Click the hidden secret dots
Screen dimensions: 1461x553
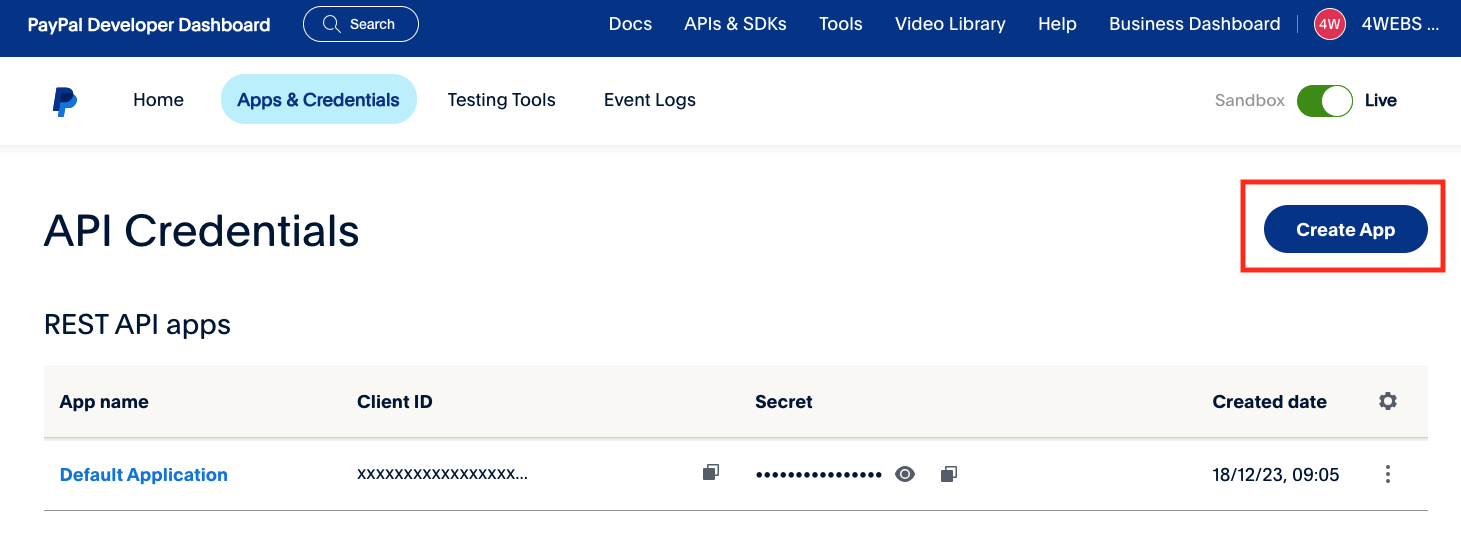819,475
